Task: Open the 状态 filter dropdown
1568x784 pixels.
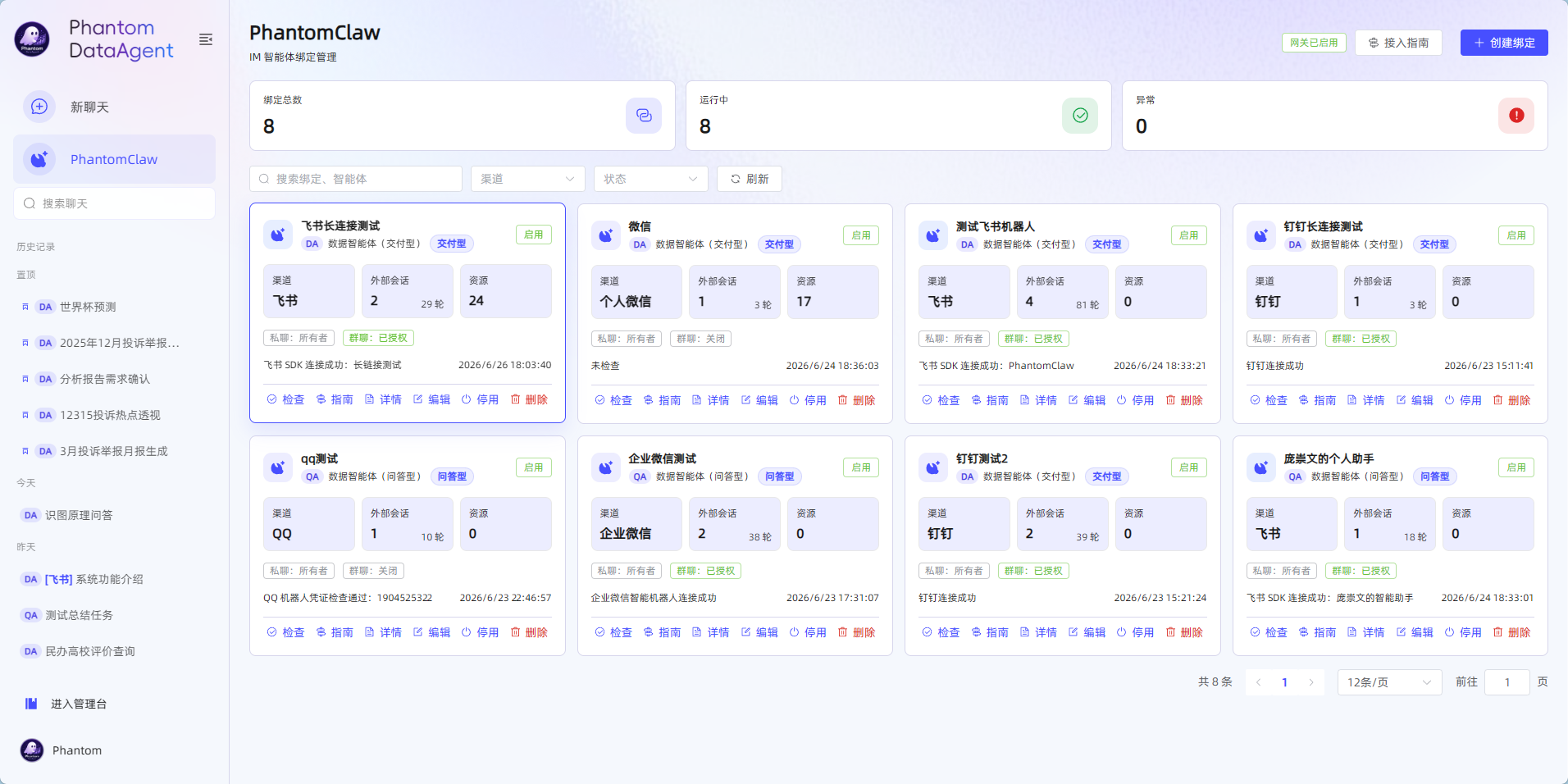Action: click(x=650, y=179)
